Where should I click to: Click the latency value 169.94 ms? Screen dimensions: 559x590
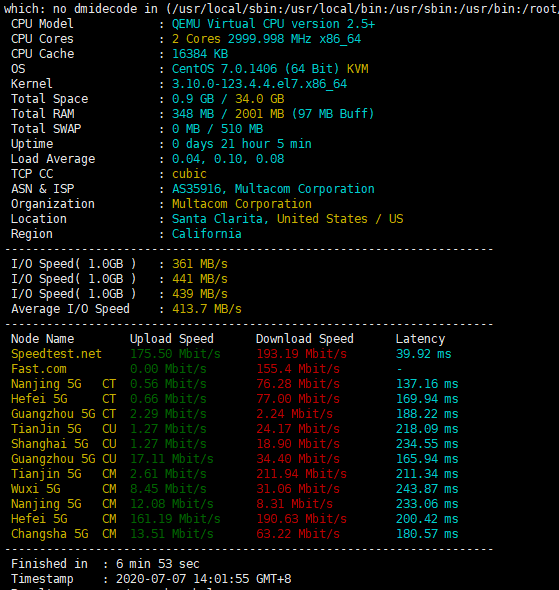tap(427, 399)
